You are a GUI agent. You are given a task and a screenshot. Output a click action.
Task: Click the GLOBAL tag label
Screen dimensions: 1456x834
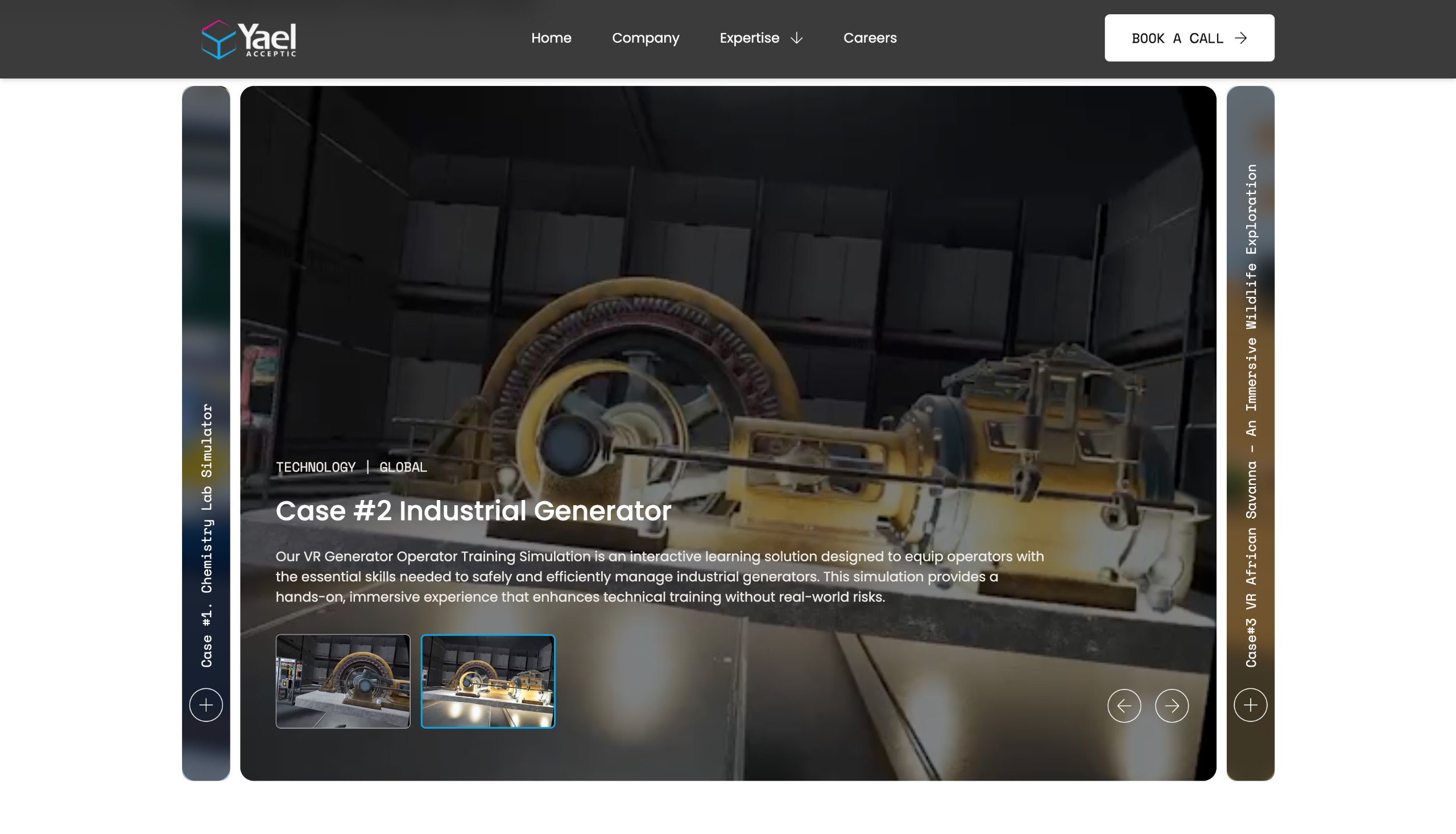click(403, 468)
